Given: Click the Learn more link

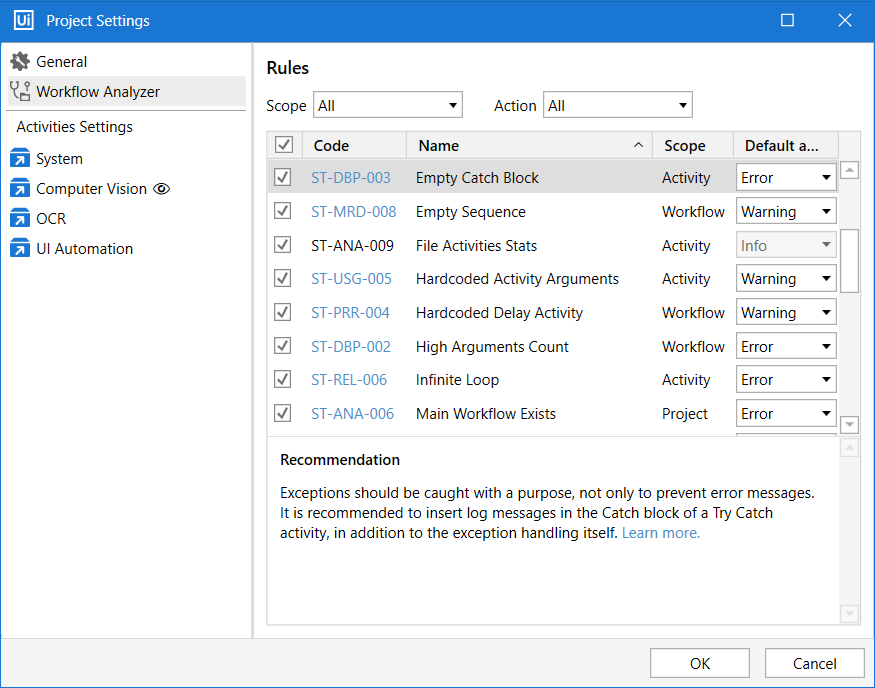Looking at the screenshot, I should (x=660, y=533).
